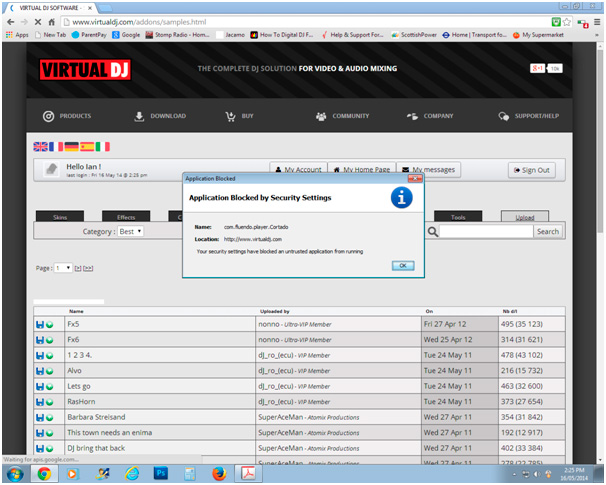
Task: Click the search text field
Action: pyautogui.click(x=486, y=231)
